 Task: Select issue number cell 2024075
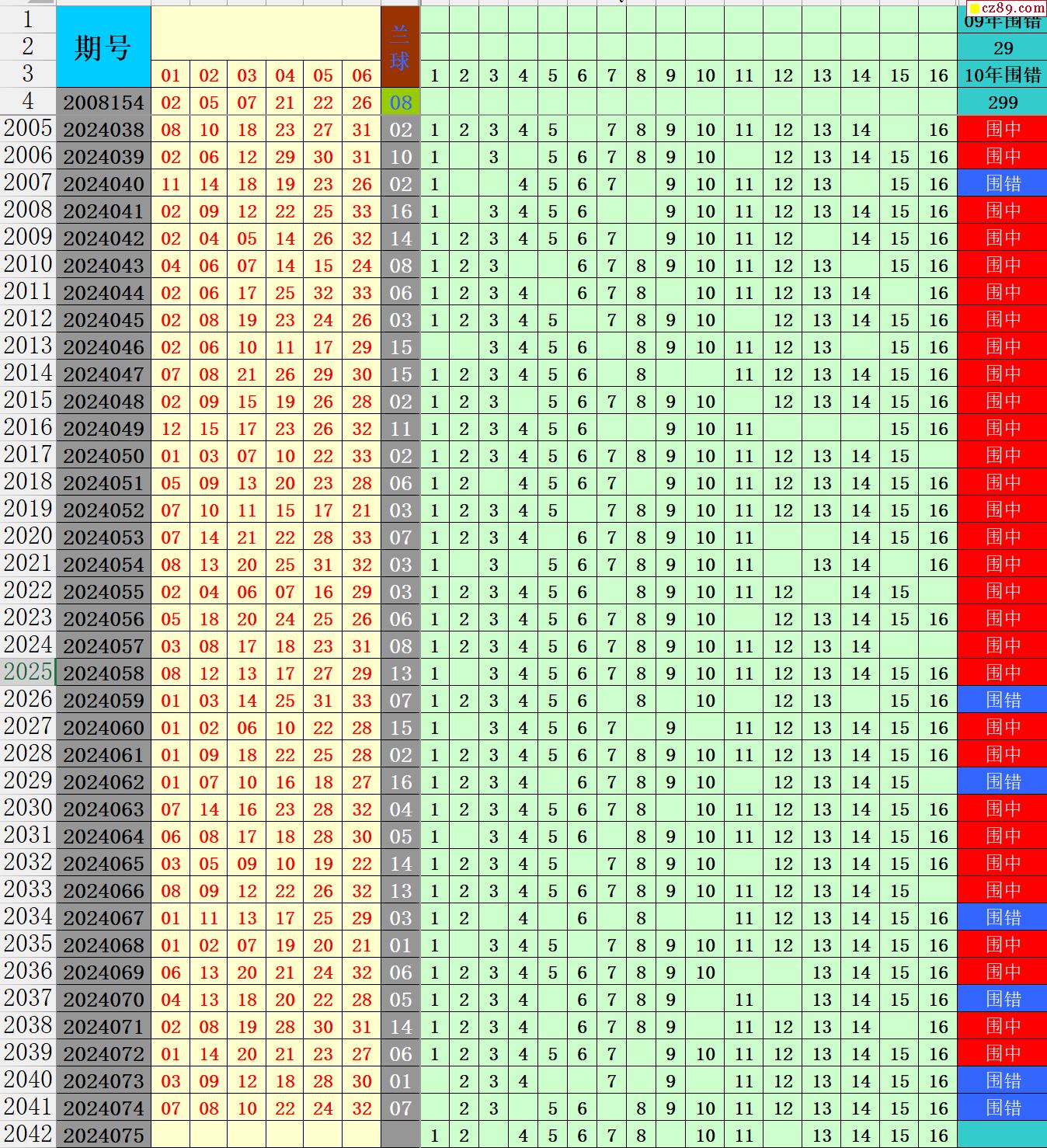point(103,1135)
